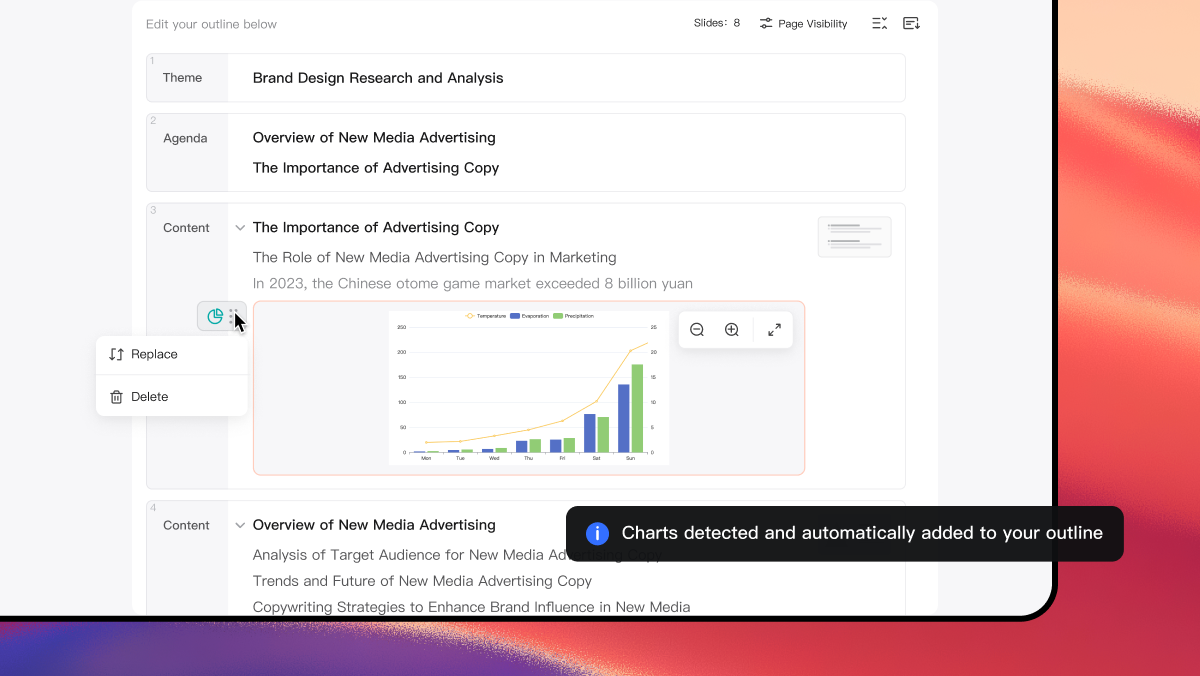
Task: Collapse Overview of New Media Advertising section
Action: (x=240, y=525)
